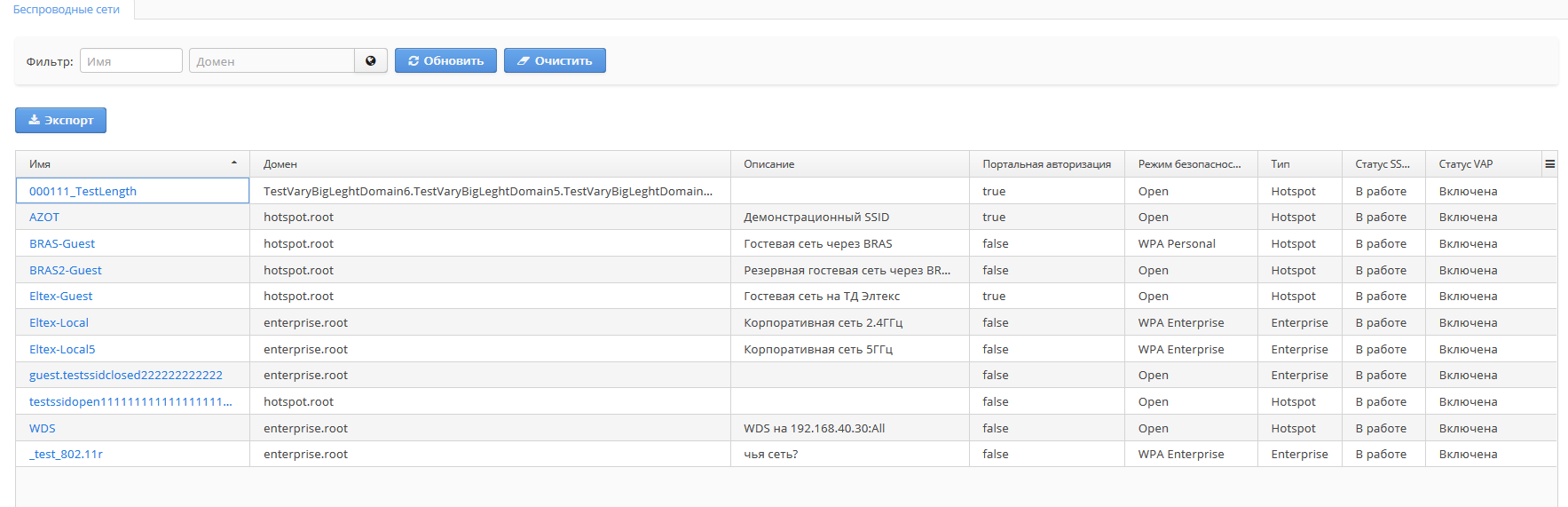Click the Описание column header
This screenshot has height=507, width=1568.
(768, 164)
